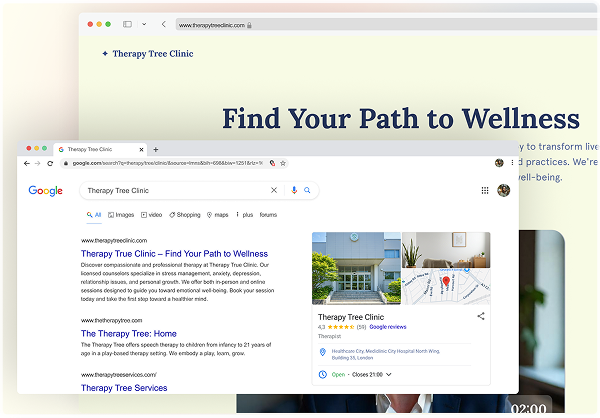Open a new Chrome tab
The width and height of the screenshot is (600, 418).
pyautogui.click(x=156, y=150)
